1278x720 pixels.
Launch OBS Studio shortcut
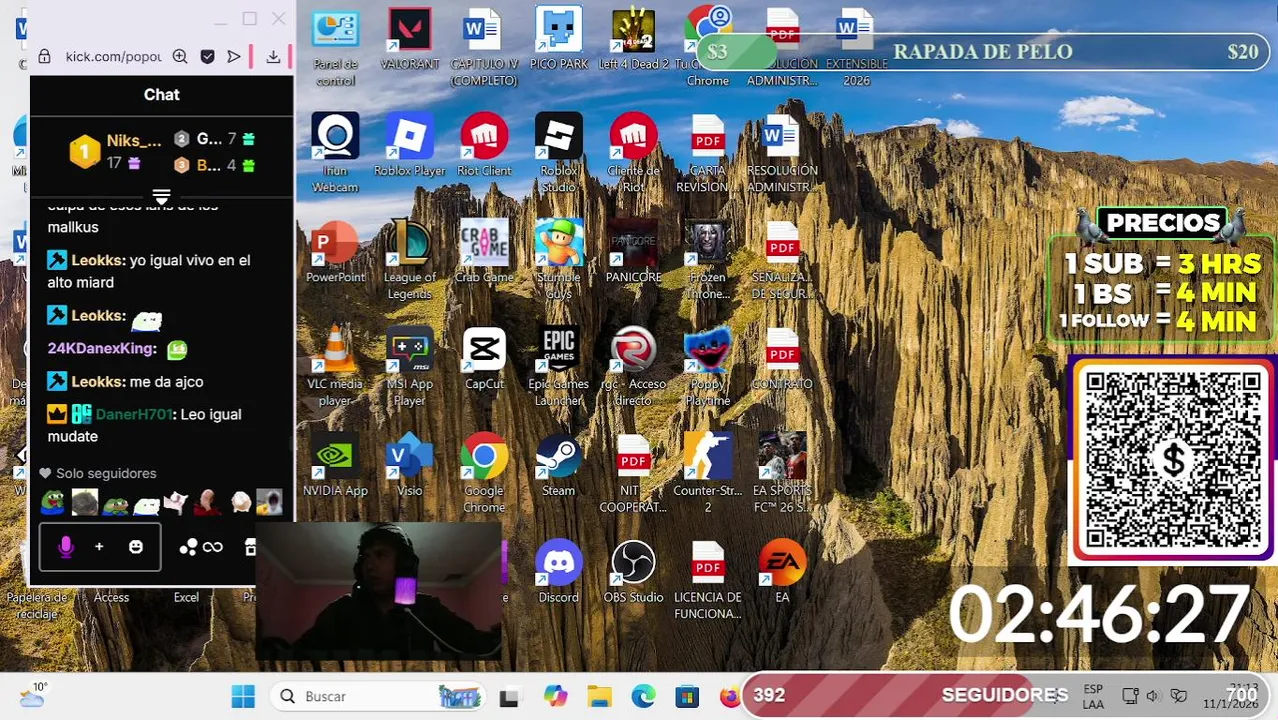tap(633, 572)
